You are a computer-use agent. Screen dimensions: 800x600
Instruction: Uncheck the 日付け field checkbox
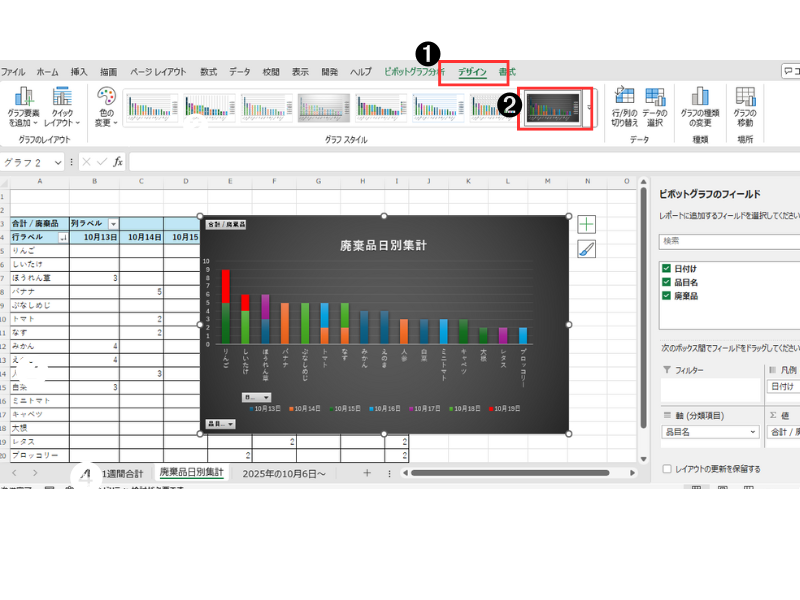point(666,268)
